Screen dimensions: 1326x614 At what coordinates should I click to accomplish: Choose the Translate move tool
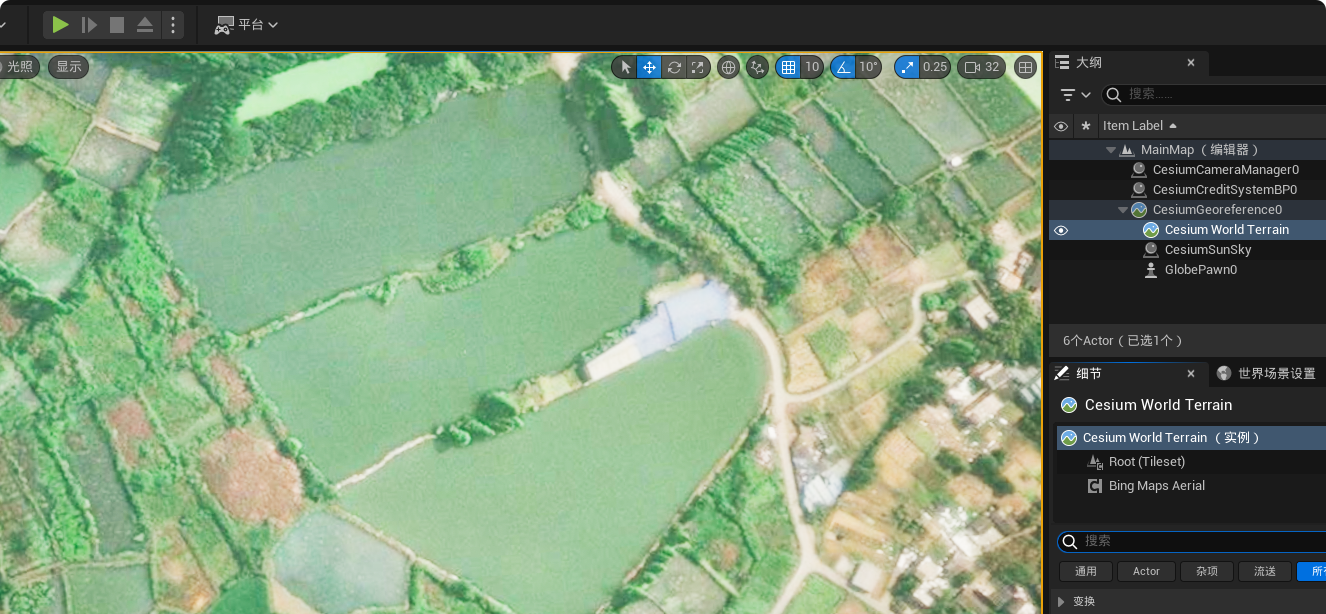(x=649, y=67)
